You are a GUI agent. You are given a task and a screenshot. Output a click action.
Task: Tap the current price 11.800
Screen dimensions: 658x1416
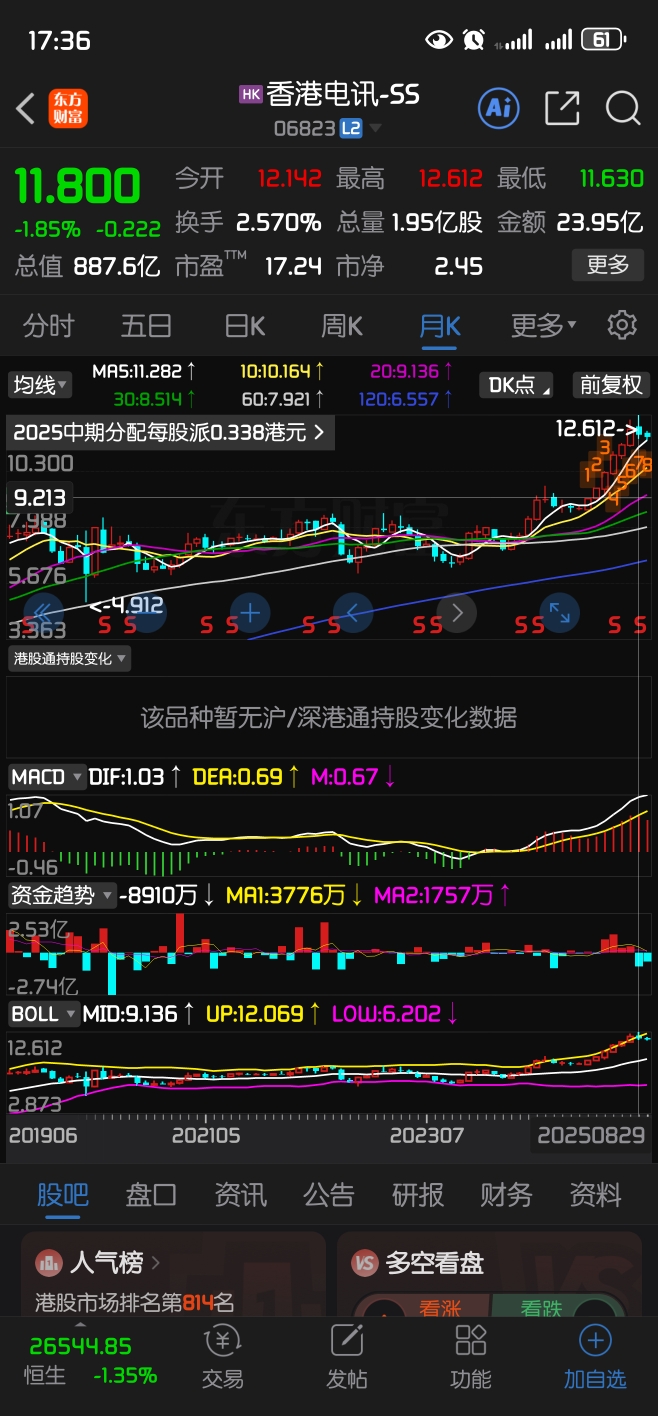[77, 187]
